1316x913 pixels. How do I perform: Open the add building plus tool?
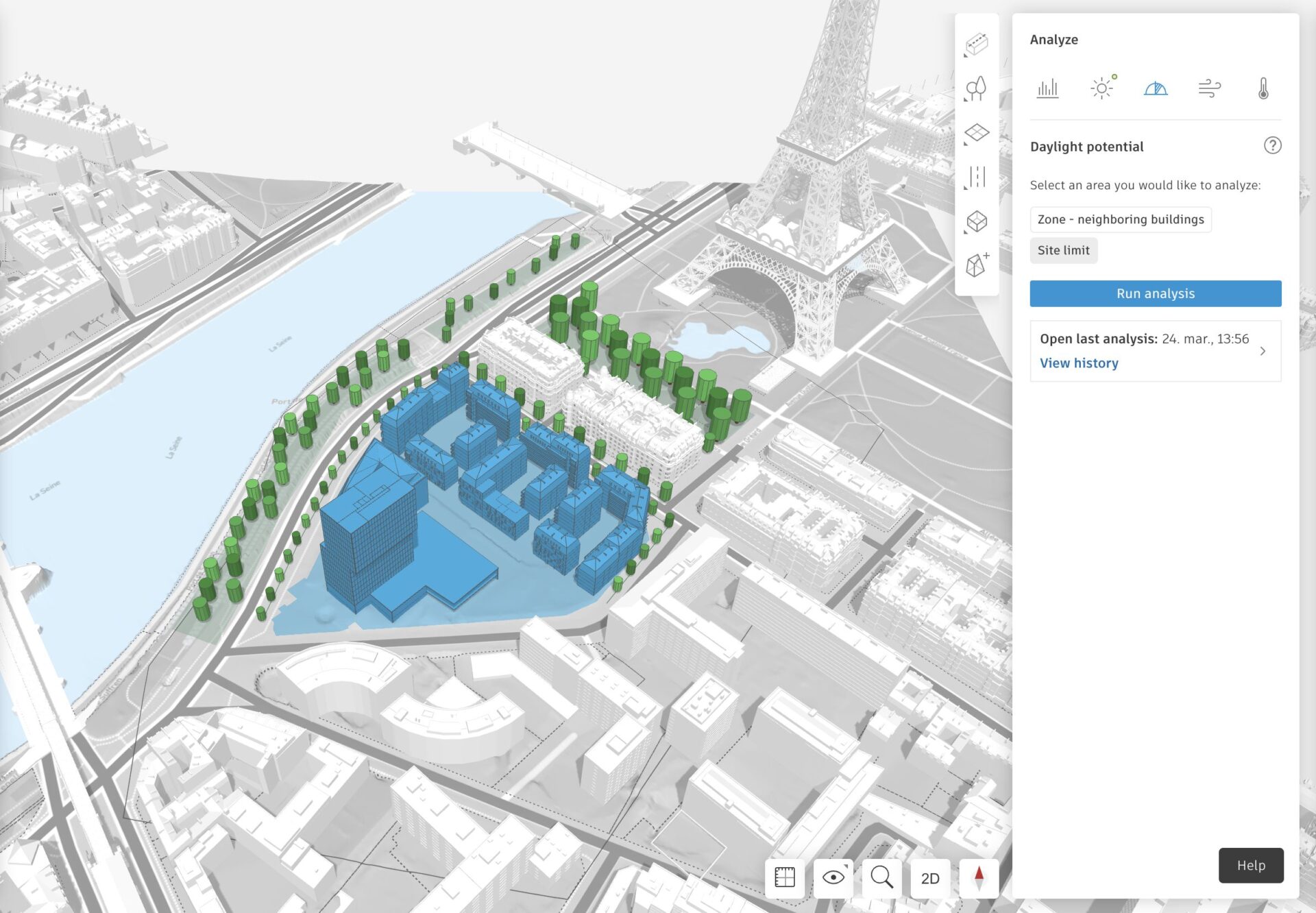pyautogui.click(x=976, y=265)
